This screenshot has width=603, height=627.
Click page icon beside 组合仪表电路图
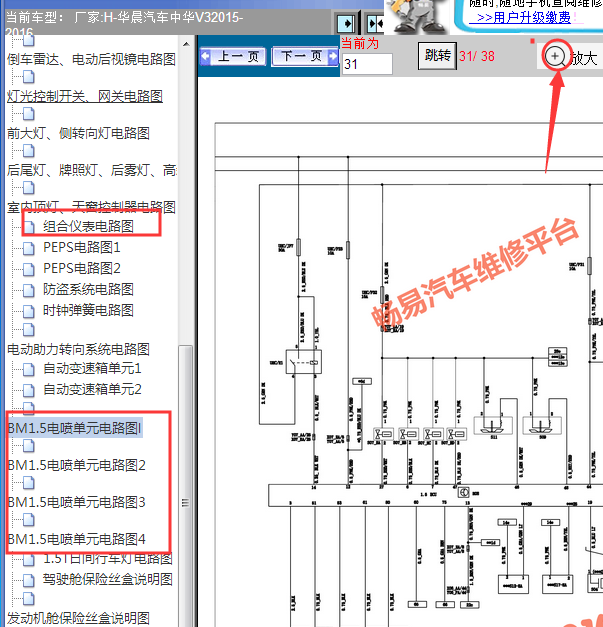tap(28, 227)
